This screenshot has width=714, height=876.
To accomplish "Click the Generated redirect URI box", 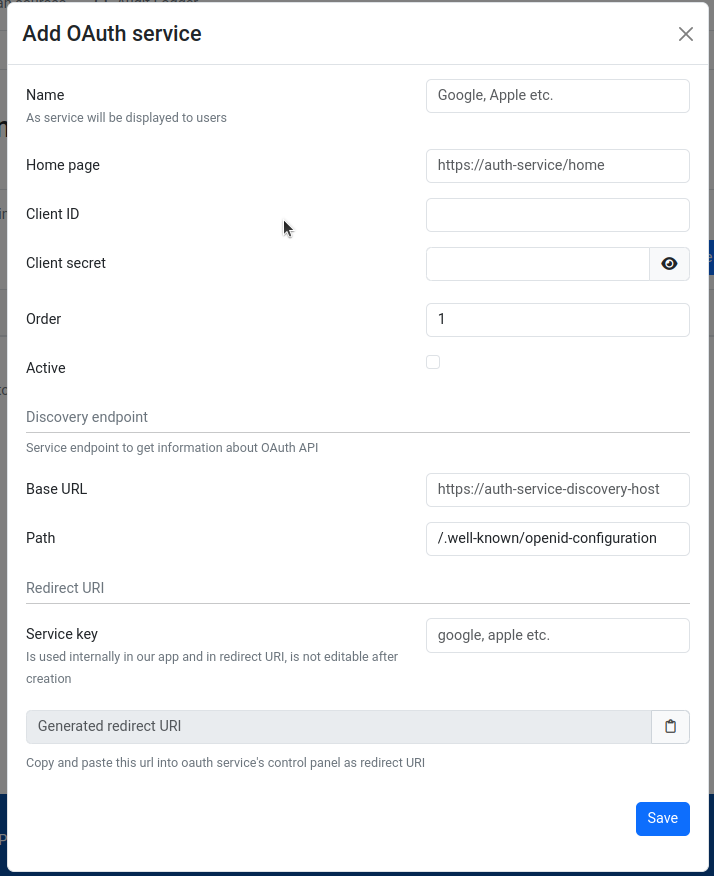I will click(338, 727).
